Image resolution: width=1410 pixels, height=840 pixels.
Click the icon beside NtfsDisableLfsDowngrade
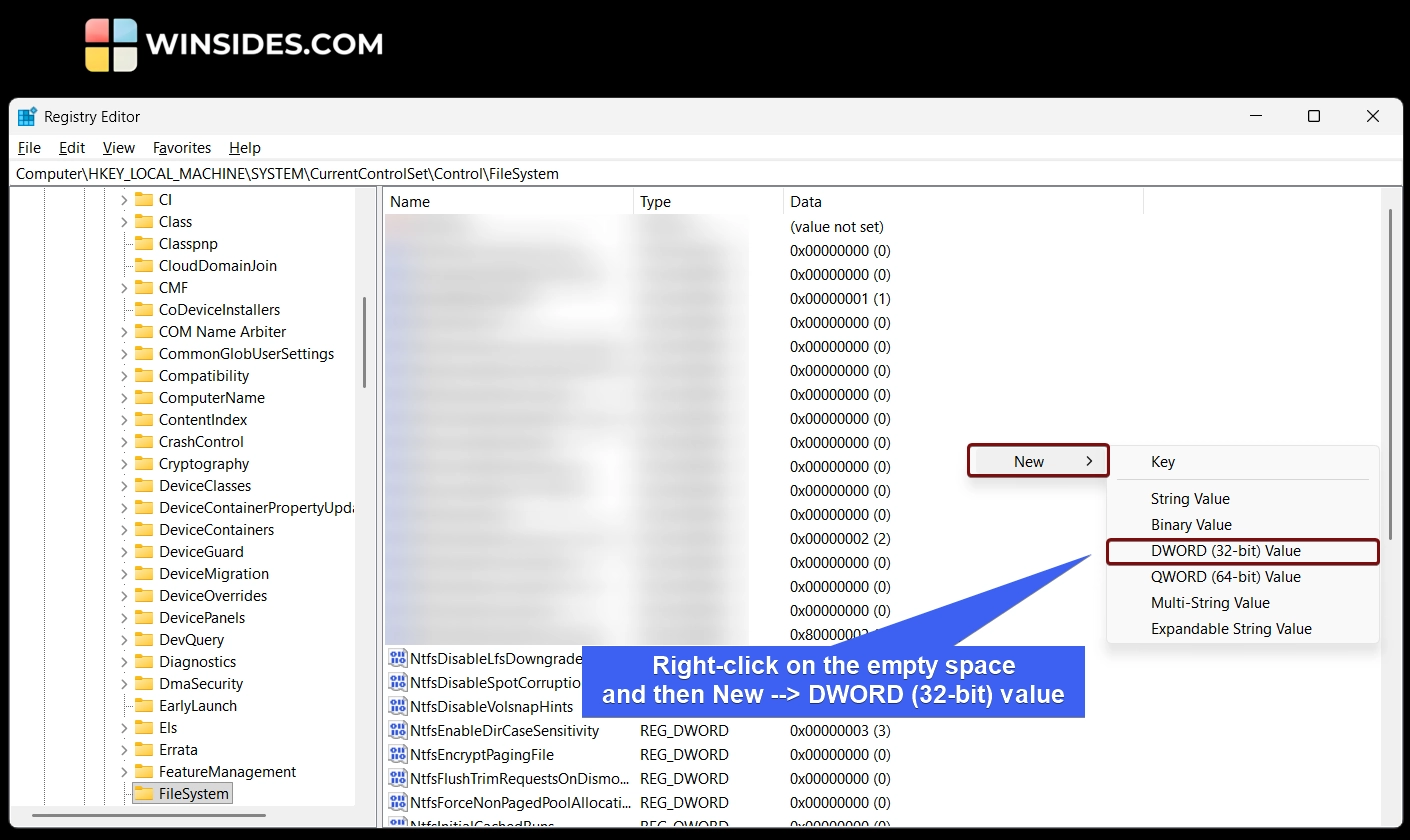[397, 659]
